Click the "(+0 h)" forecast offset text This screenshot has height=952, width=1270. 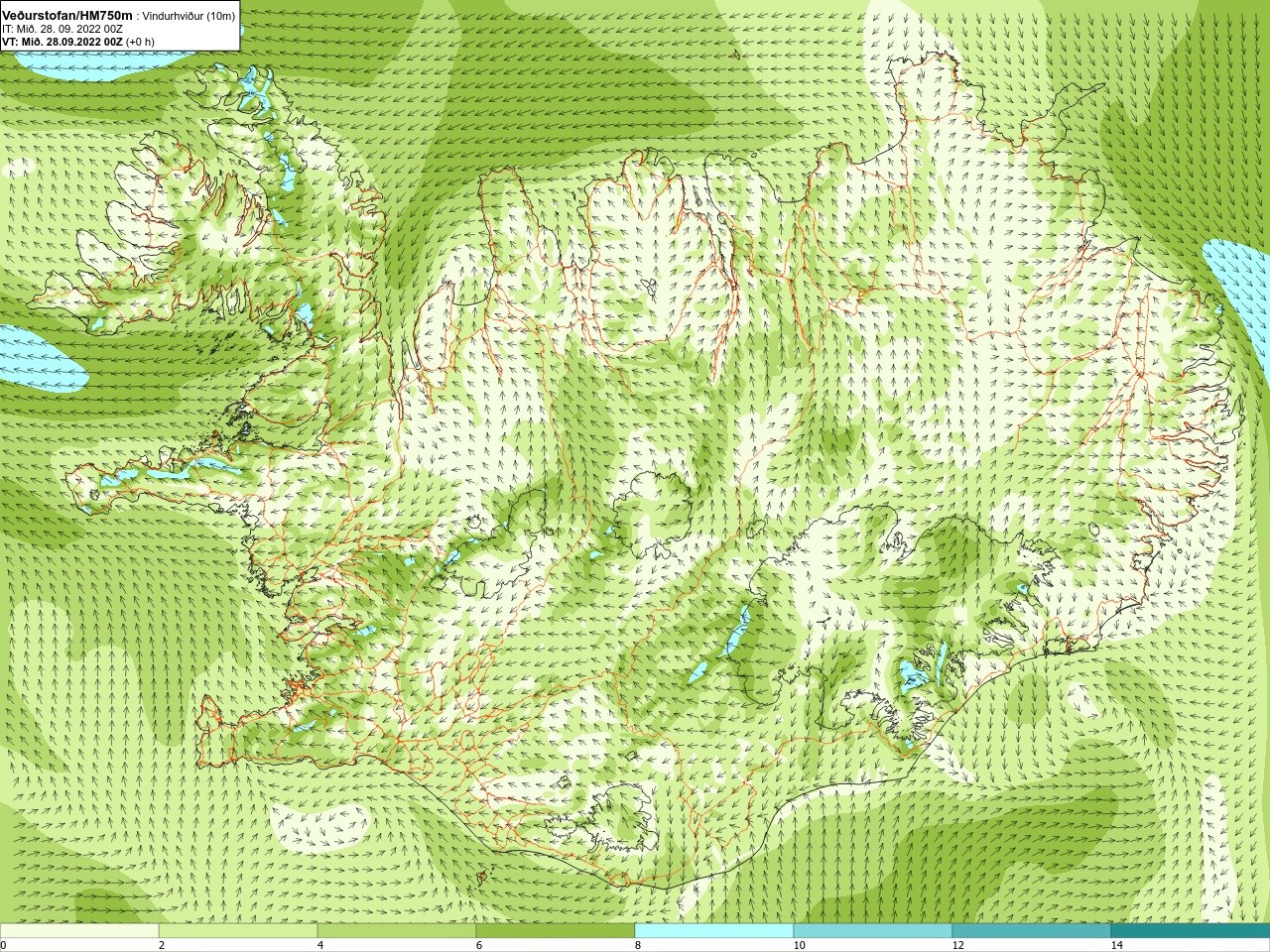click(x=140, y=42)
